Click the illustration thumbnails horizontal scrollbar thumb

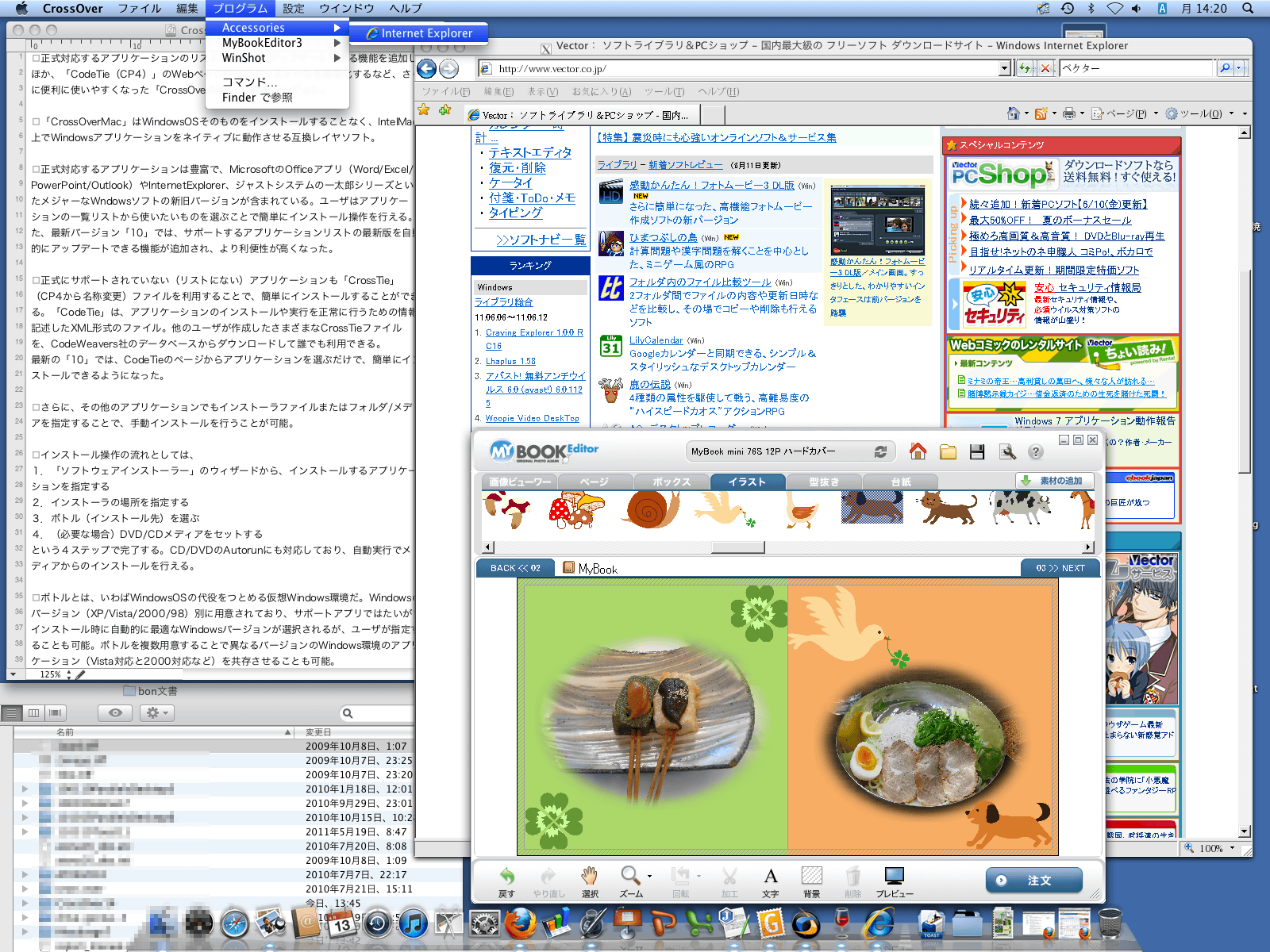(738, 547)
